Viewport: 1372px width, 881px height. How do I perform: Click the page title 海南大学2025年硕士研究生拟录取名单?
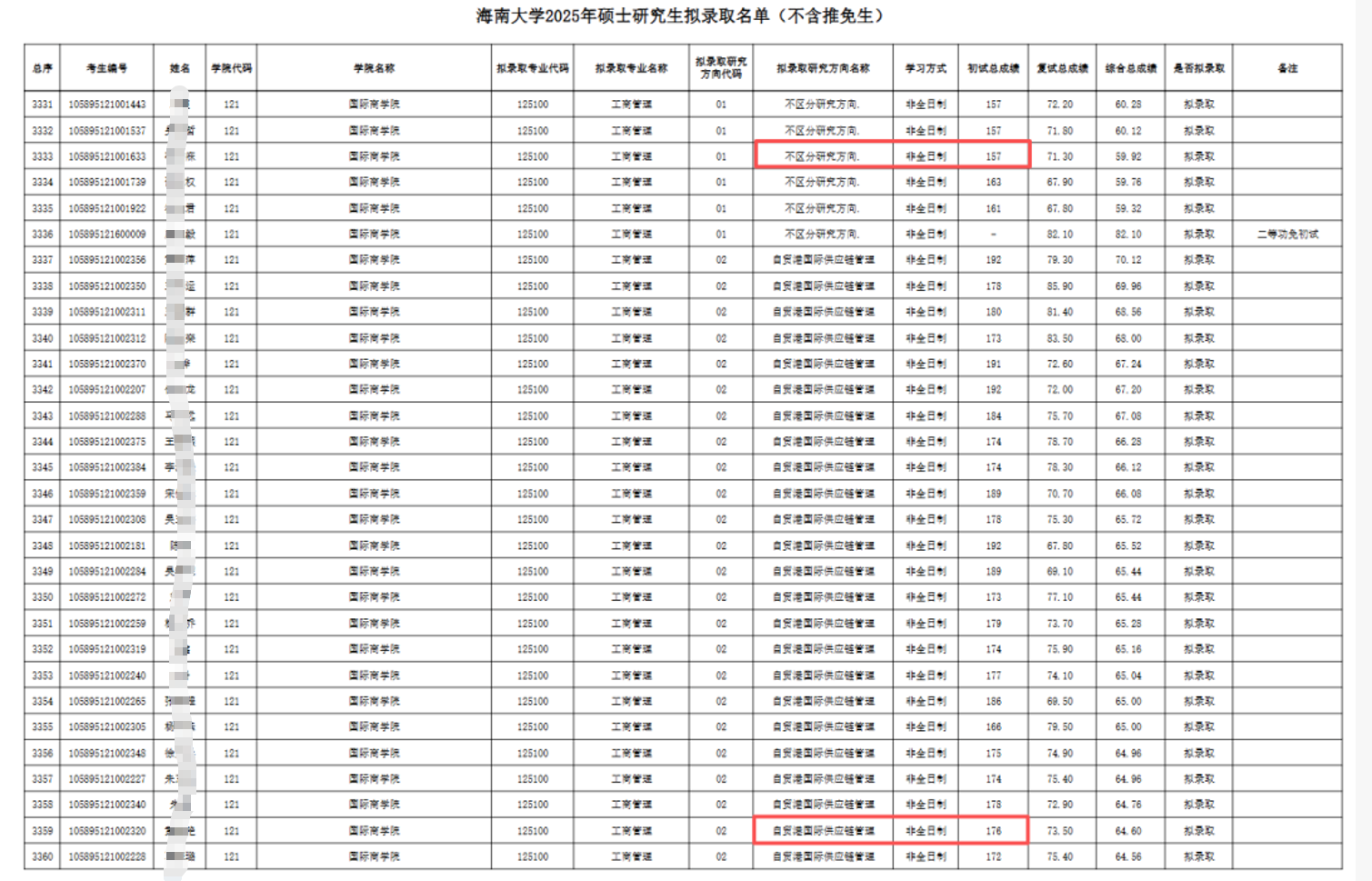tap(680, 16)
